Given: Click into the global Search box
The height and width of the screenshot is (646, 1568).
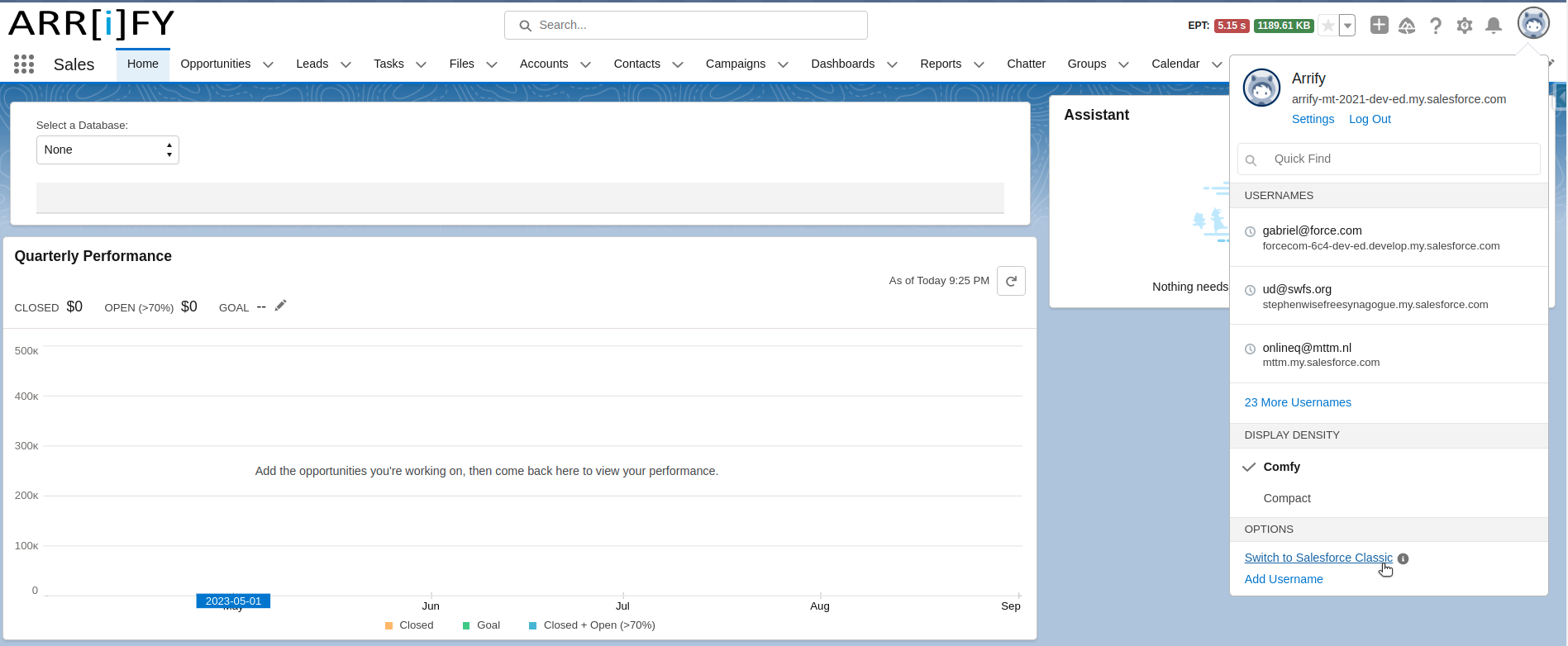Looking at the screenshot, I should (x=686, y=25).
